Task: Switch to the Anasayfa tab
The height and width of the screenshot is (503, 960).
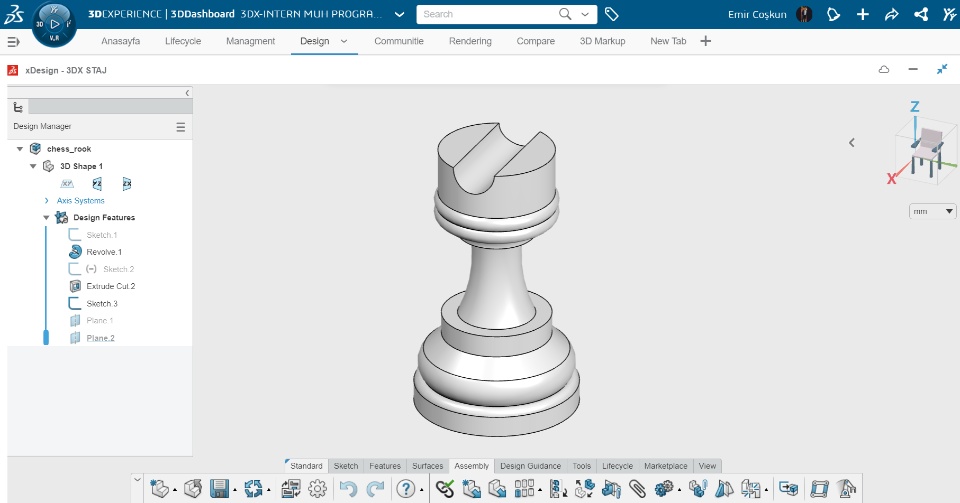Action: [121, 41]
